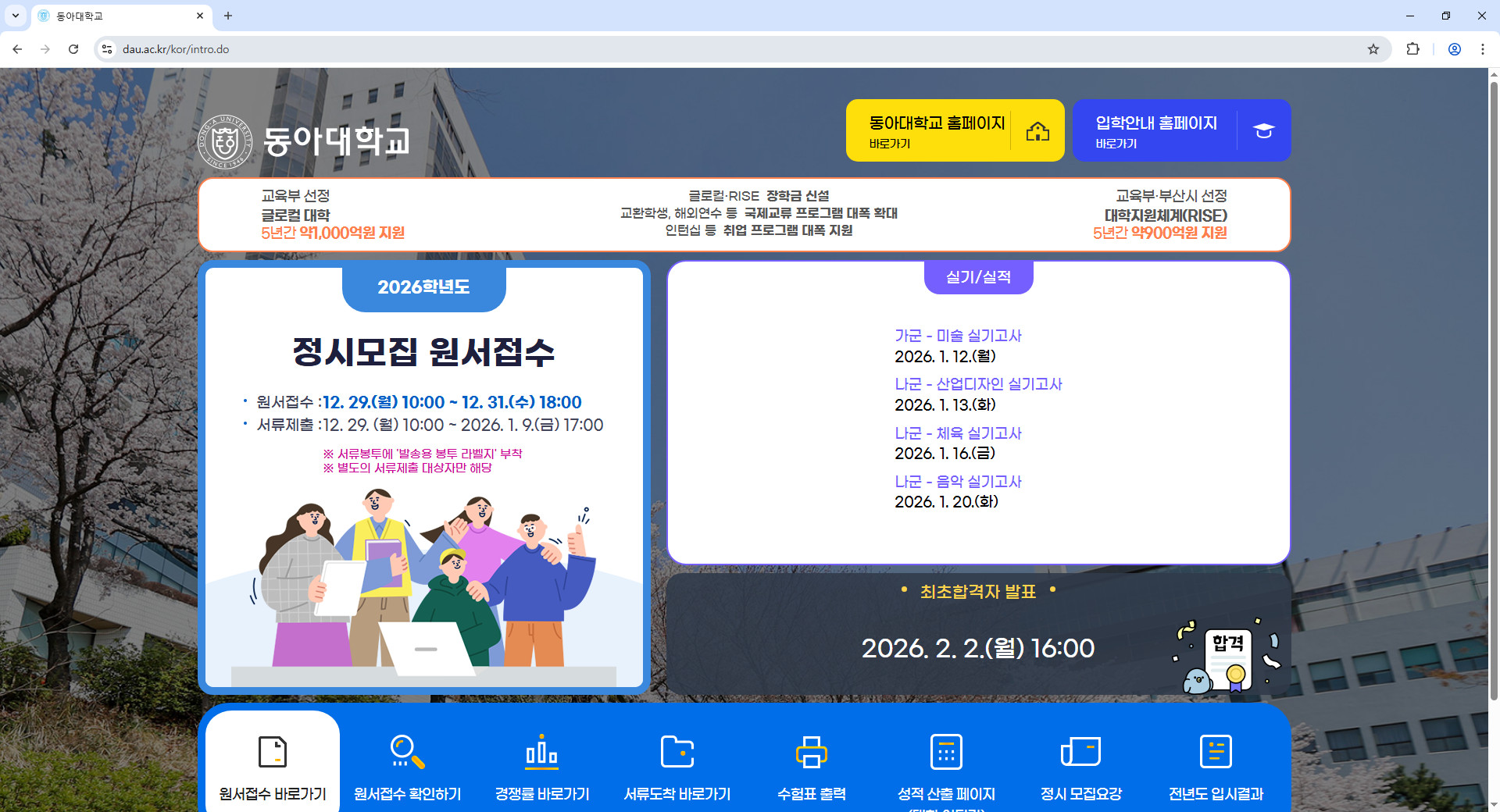Viewport: 1500px width, 812px height.
Task: Open 정시 모집요강 booklet icon
Action: (1081, 752)
